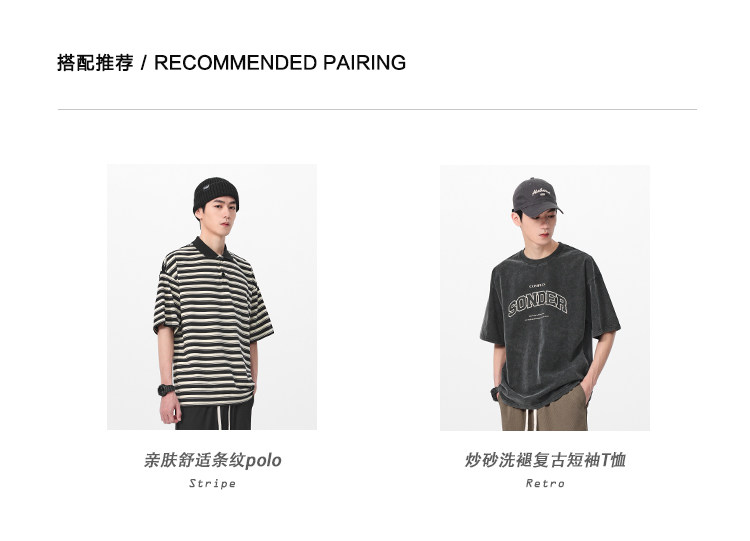Click the gray baseball cap on the right model
Image resolution: width=750 pixels, height=541 pixels.
click(537, 197)
